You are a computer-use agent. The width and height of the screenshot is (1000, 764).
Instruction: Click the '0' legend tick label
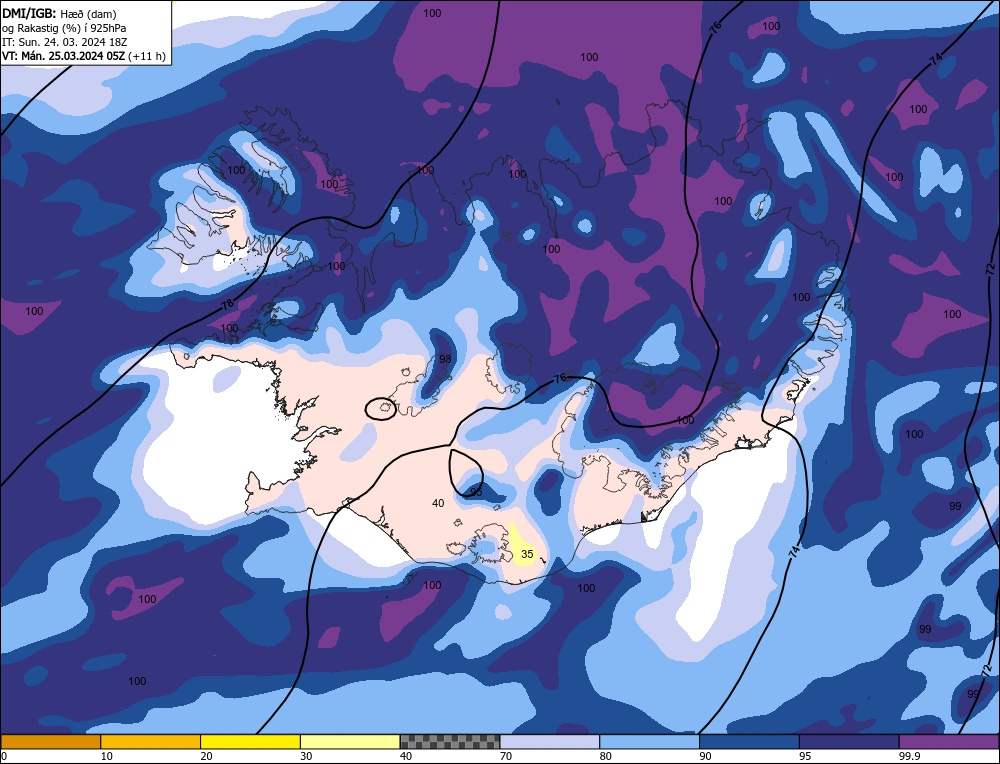coord(4,756)
